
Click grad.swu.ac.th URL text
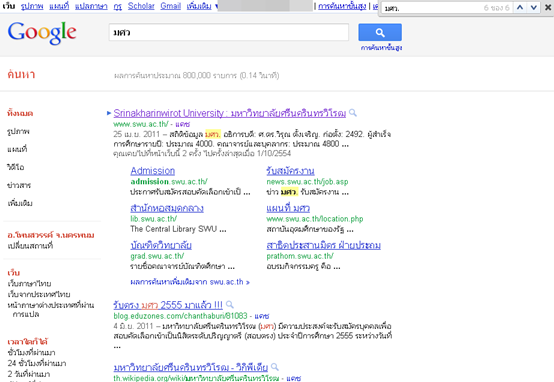pos(157,256)
